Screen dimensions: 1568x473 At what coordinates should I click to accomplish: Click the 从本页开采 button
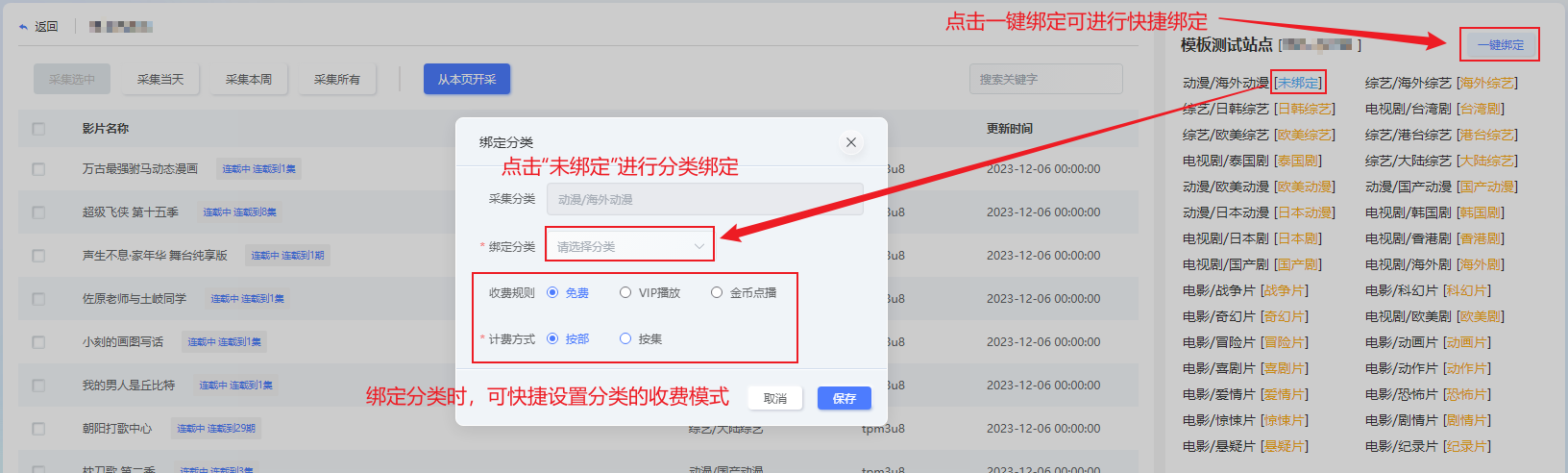(x=467, y=79)
